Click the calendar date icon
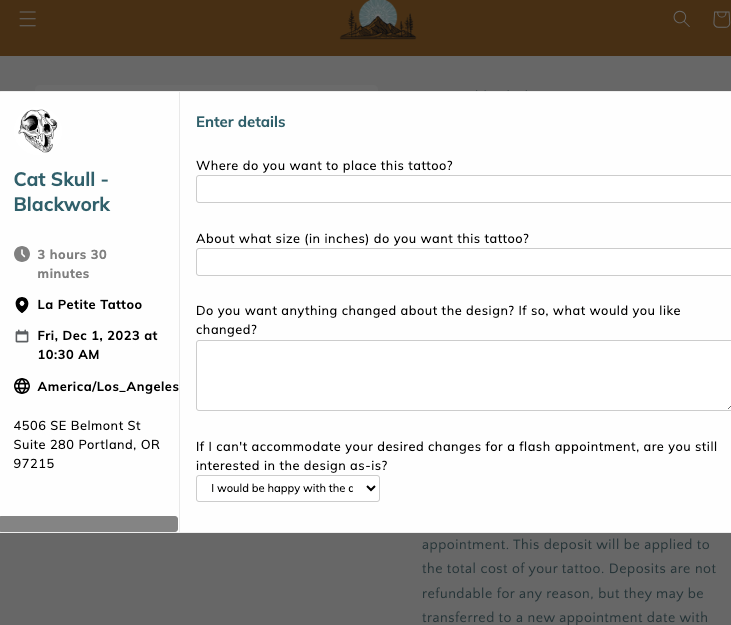The width and height of the screenshot is (731, 625). coord(22,337)
